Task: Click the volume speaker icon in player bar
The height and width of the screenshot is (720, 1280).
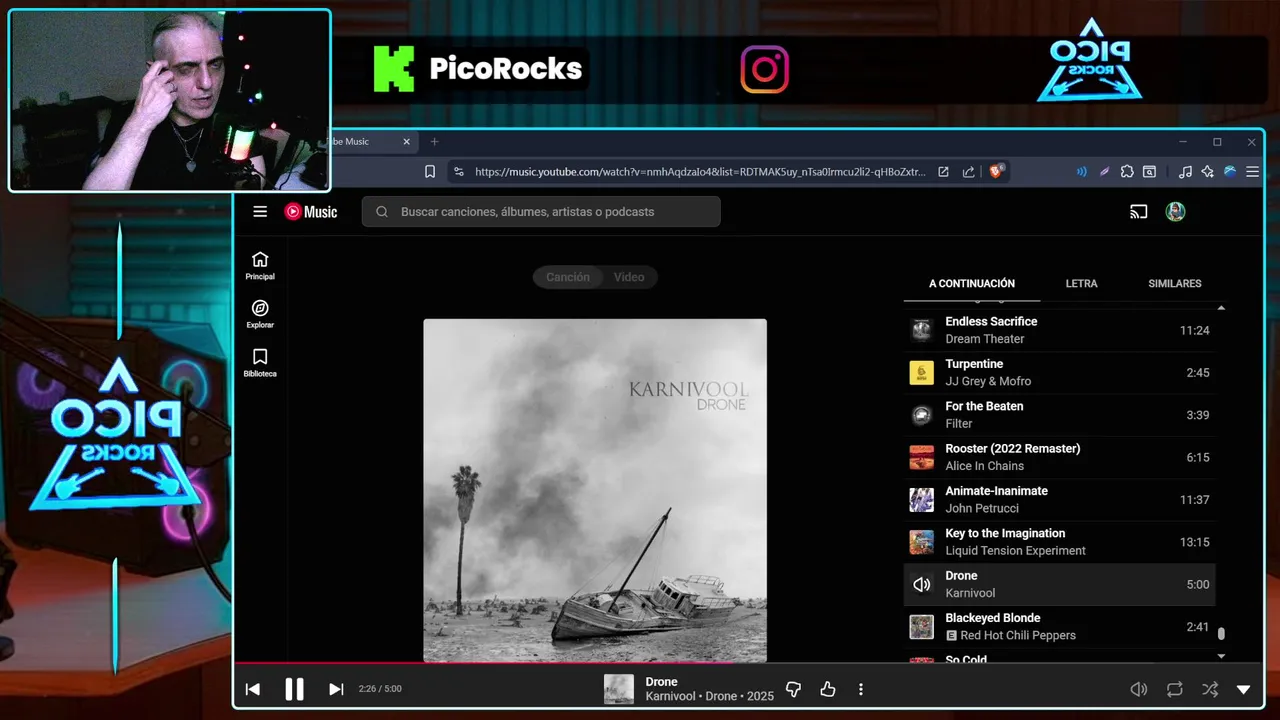Action: point(1138,689)
